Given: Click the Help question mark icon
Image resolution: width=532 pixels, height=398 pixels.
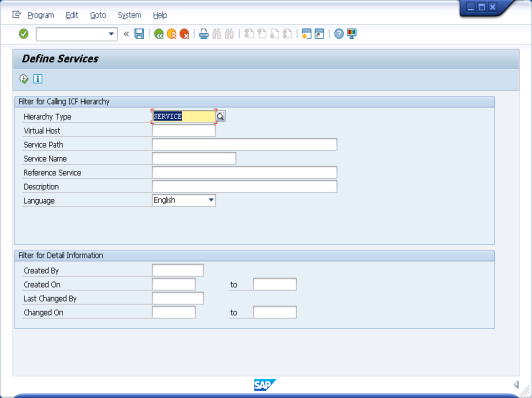Looking at the screenshot, I should 339,34.
